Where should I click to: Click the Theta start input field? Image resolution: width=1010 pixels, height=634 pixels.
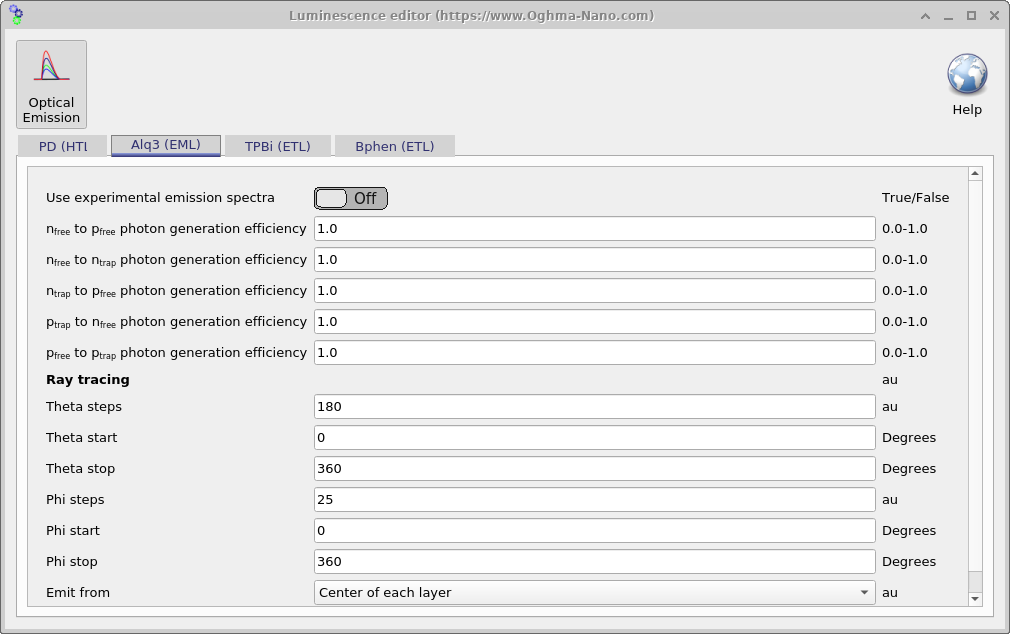[594, 437]
